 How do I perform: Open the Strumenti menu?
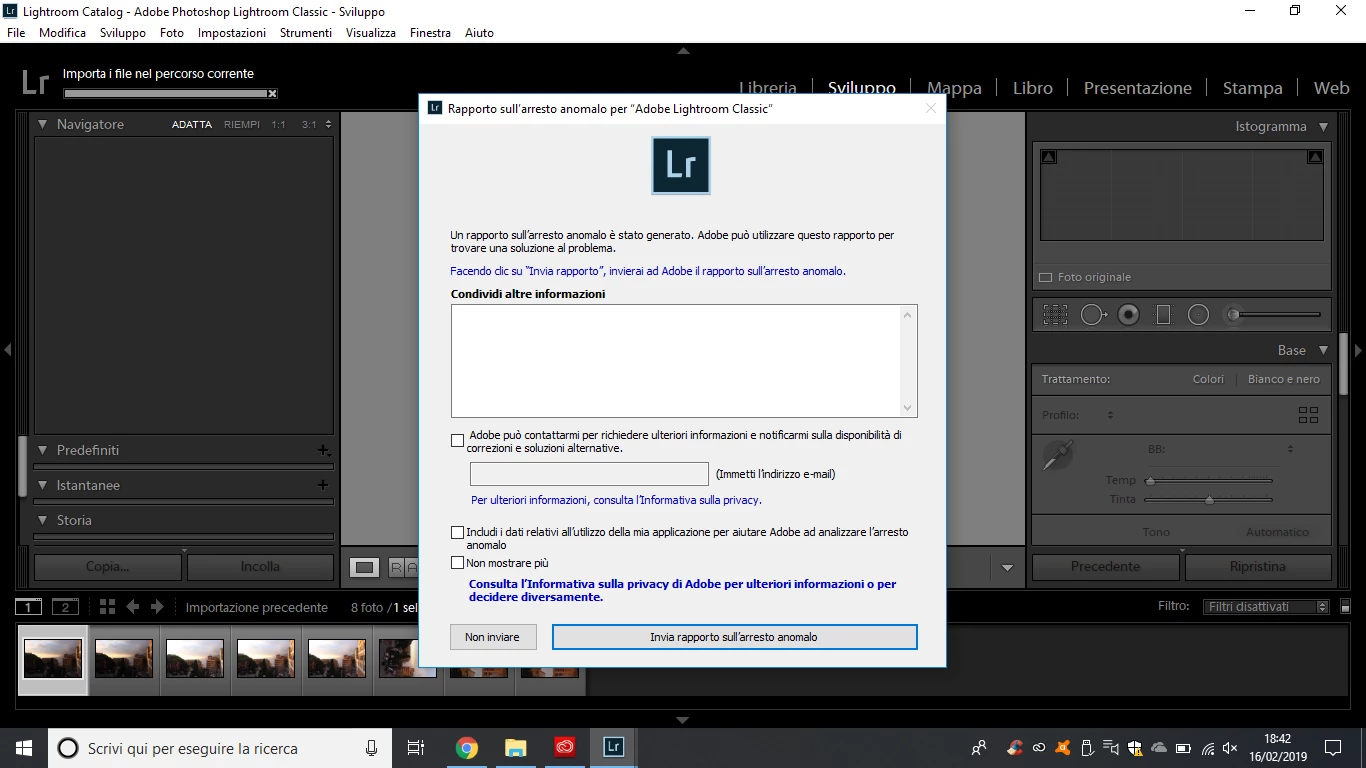coord(306,33)
